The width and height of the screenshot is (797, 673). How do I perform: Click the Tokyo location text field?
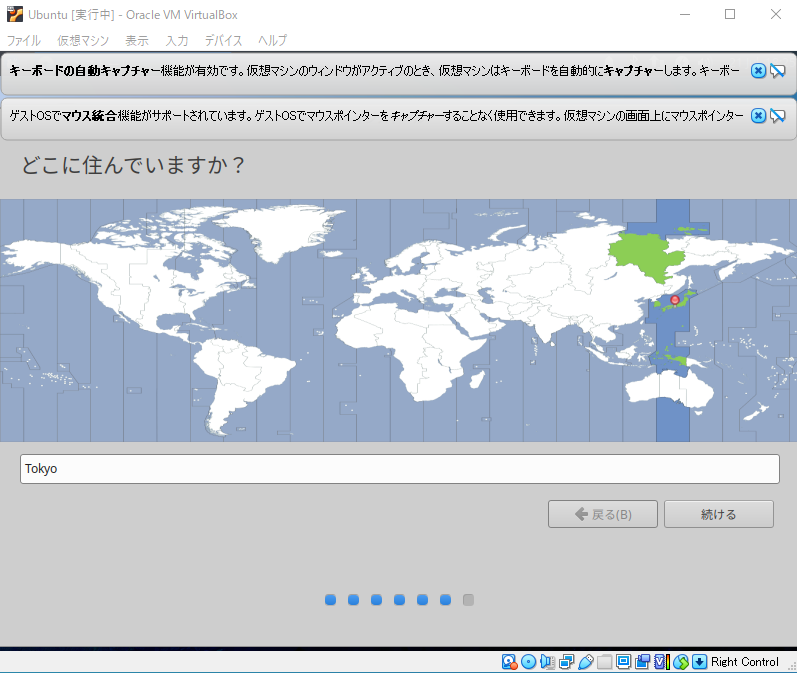click(400, 469)
